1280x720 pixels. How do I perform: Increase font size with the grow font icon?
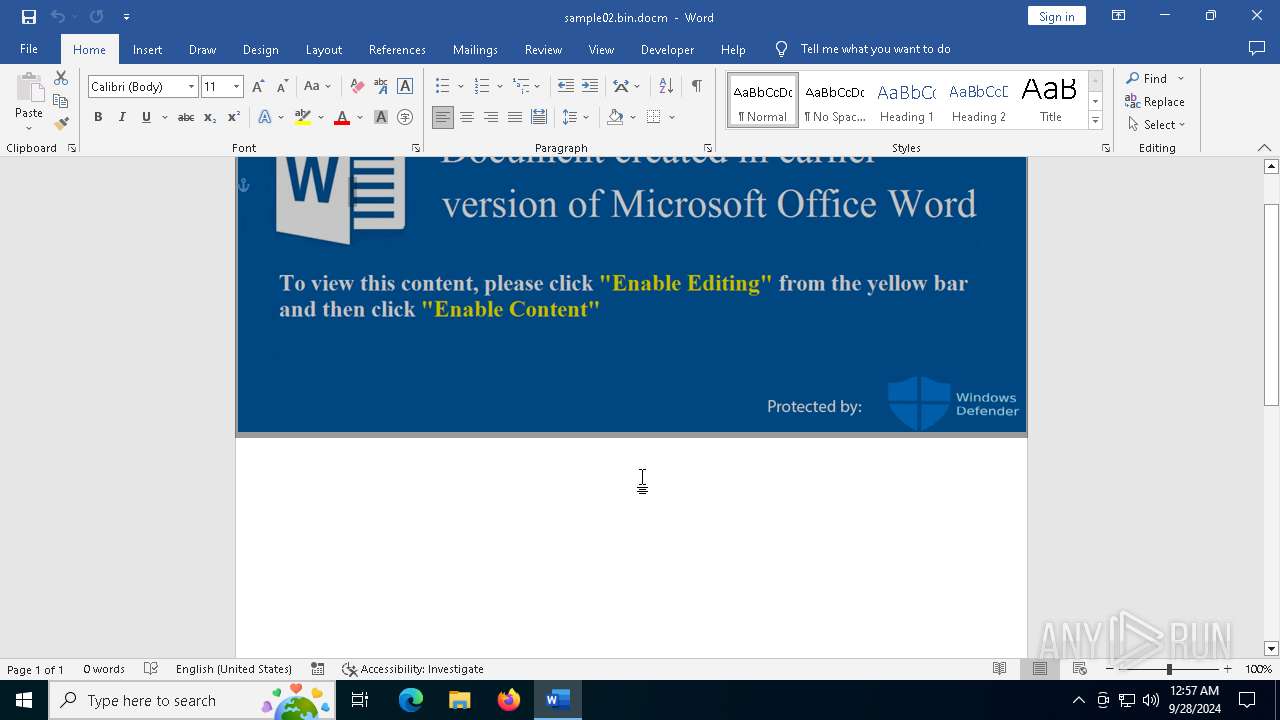[258, 86]
